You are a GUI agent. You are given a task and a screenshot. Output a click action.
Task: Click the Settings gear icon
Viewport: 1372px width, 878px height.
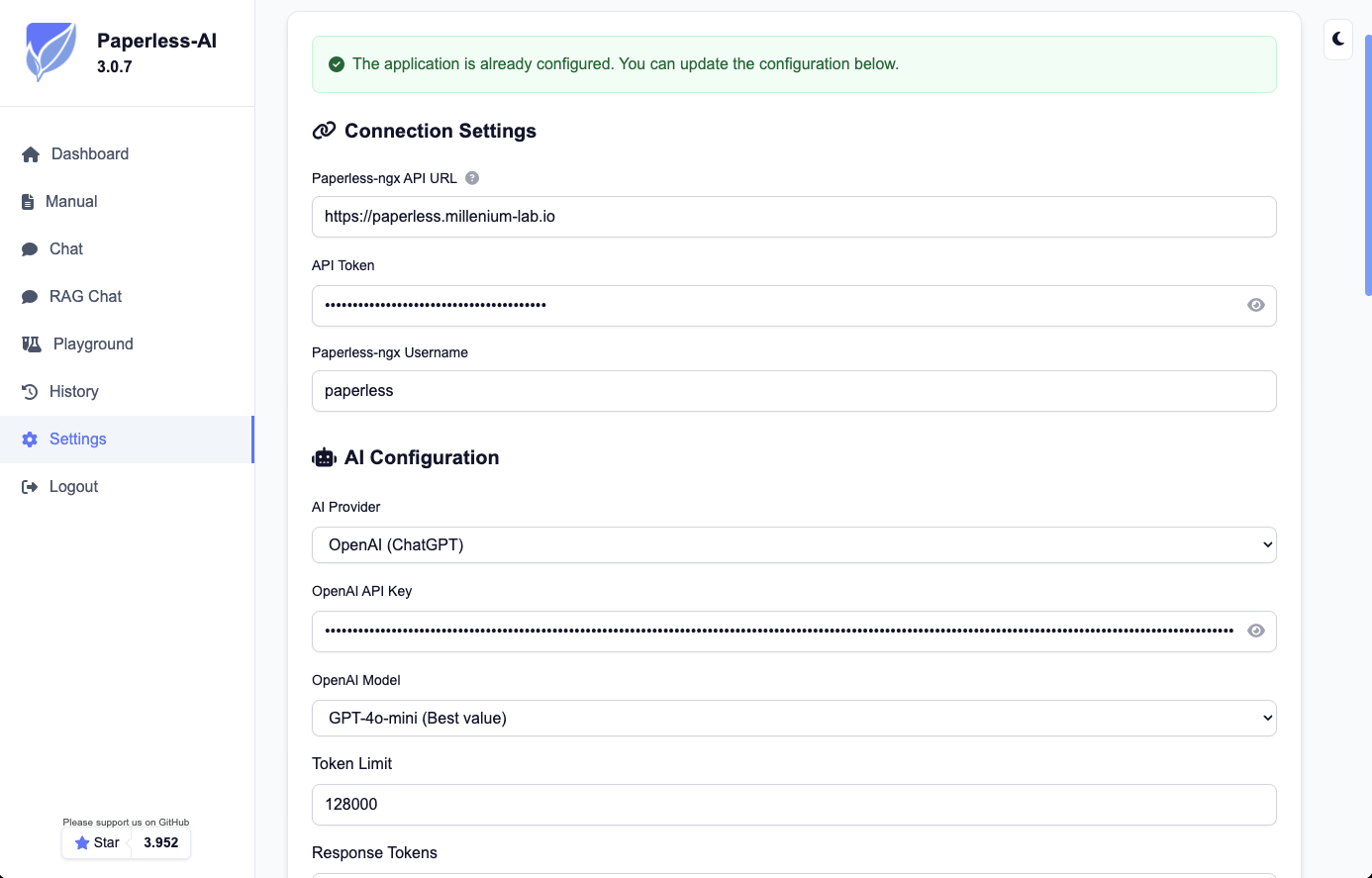[30, 439]
